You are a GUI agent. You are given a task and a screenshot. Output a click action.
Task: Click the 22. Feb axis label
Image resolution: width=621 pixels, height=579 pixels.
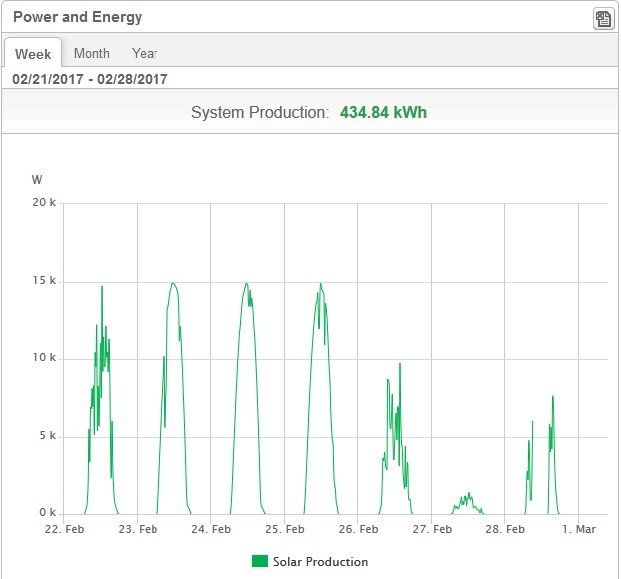pos(65,529)
